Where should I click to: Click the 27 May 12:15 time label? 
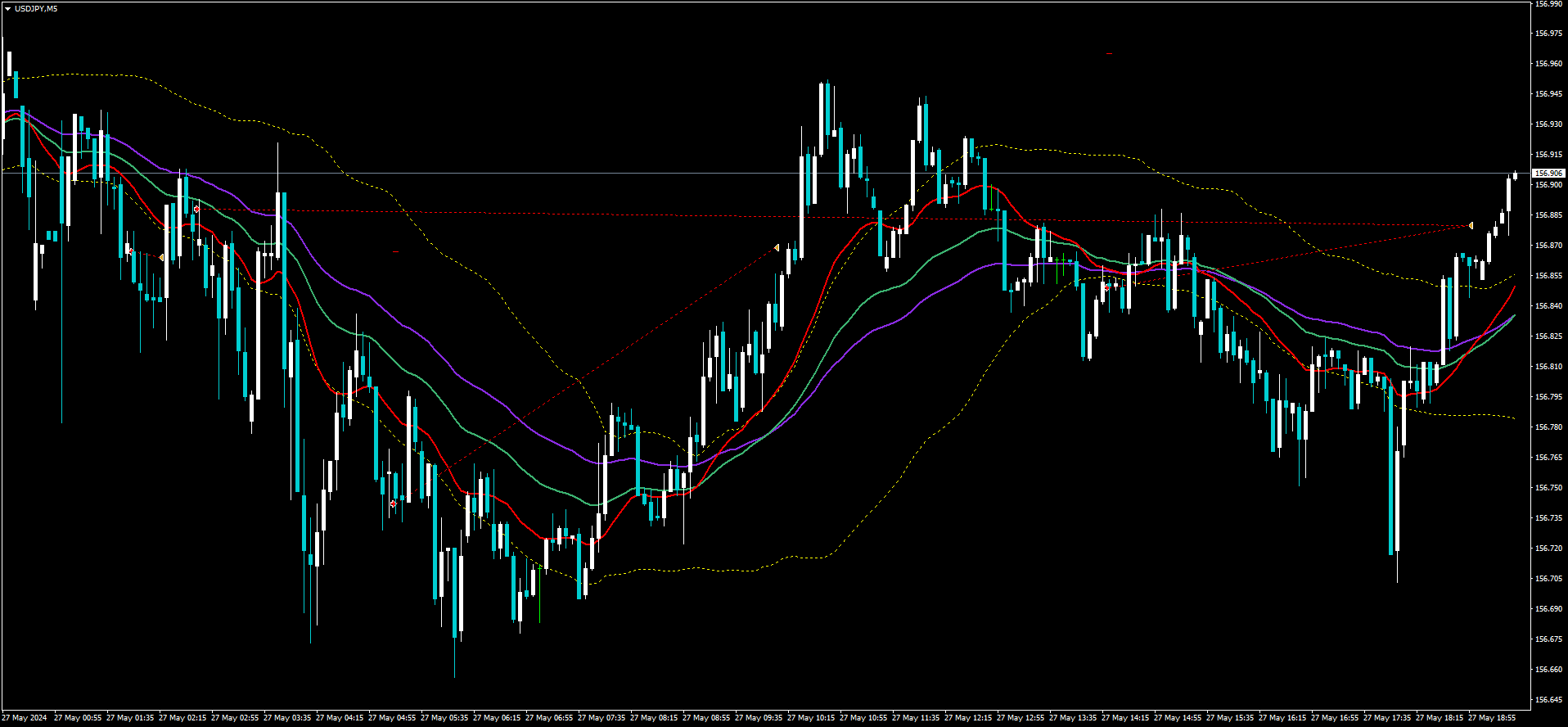pyautogui.click(x=968, y=718)
